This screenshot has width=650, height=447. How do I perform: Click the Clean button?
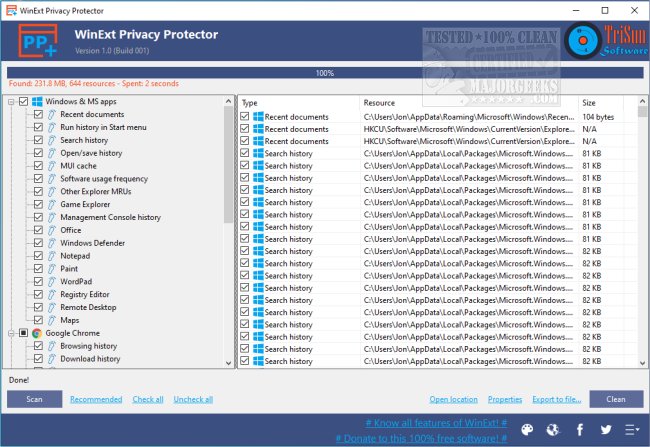616,399
